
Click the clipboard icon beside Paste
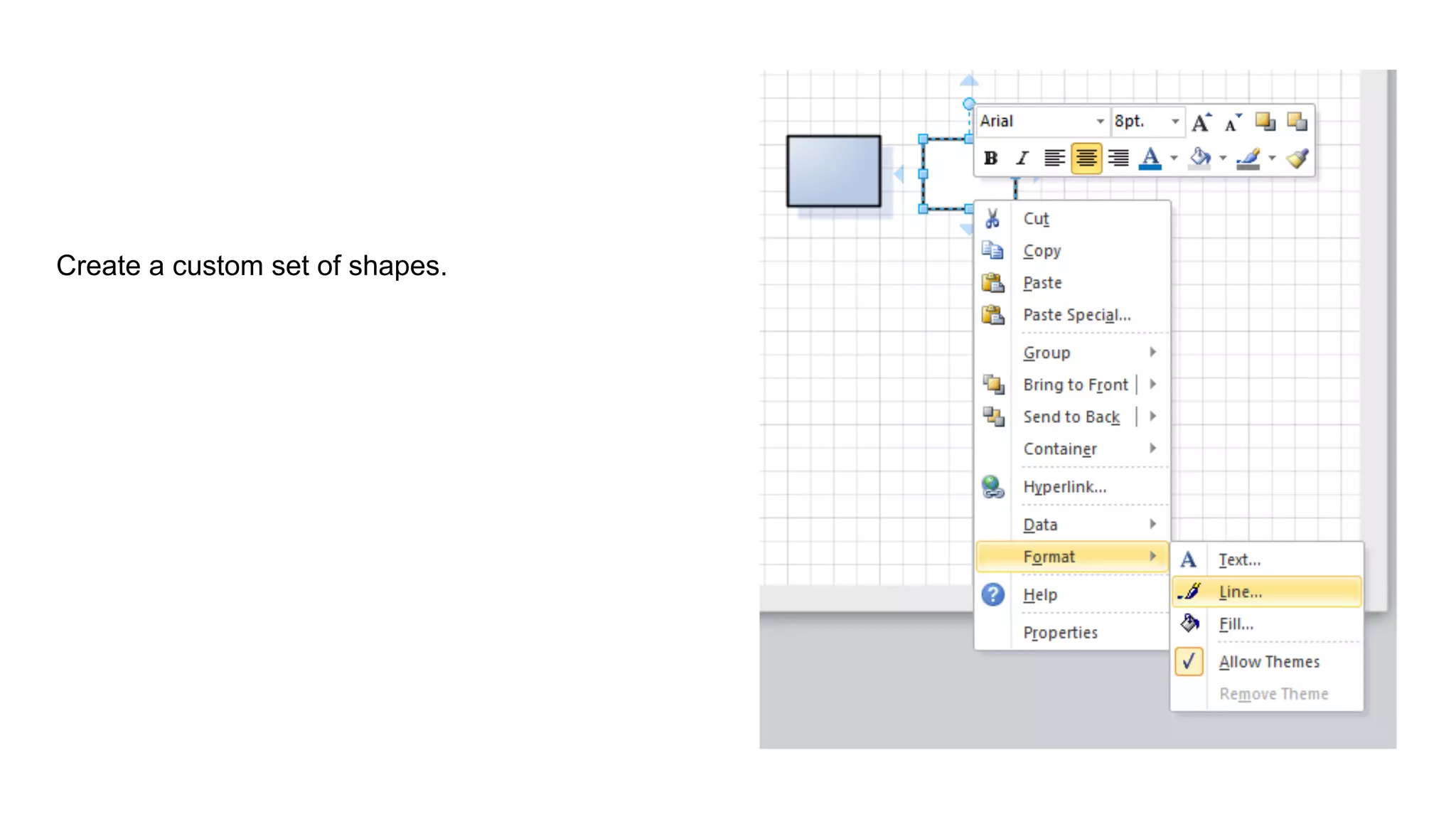click(x=992, y=283)
